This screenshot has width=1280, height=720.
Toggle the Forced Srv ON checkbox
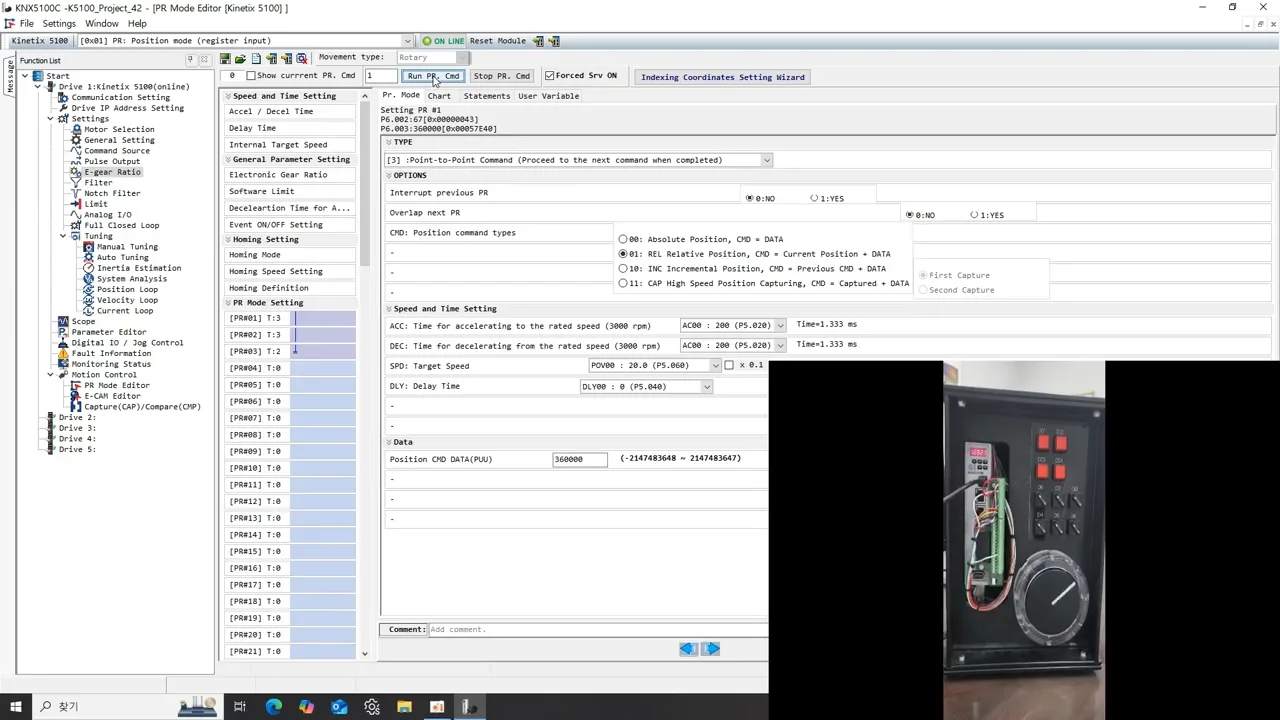549,76
